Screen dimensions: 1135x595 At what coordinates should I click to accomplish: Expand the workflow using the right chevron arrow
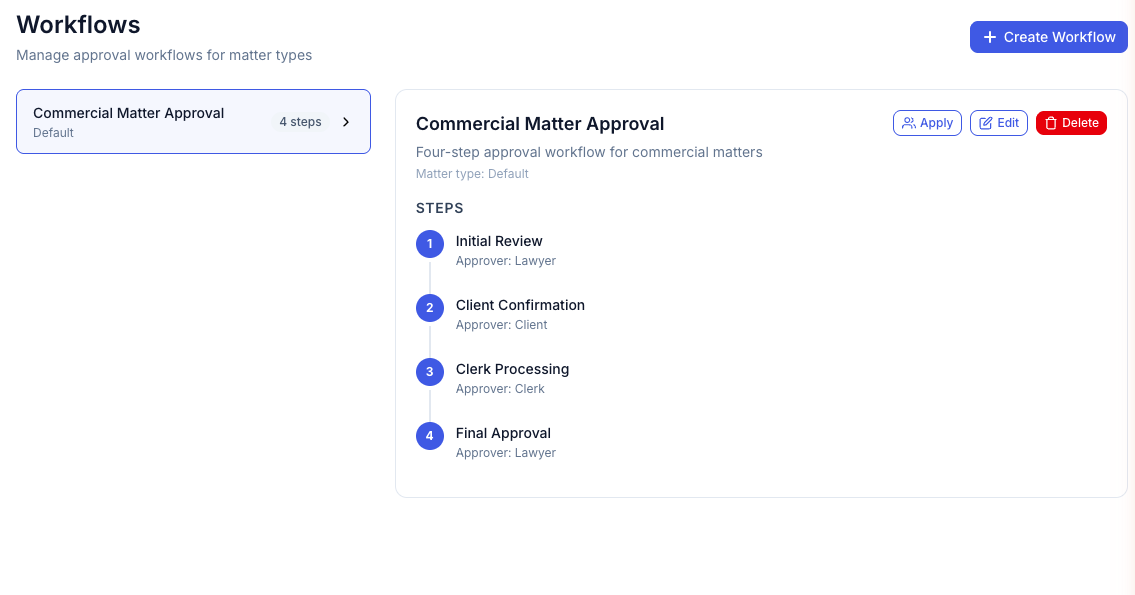(346, 122)
